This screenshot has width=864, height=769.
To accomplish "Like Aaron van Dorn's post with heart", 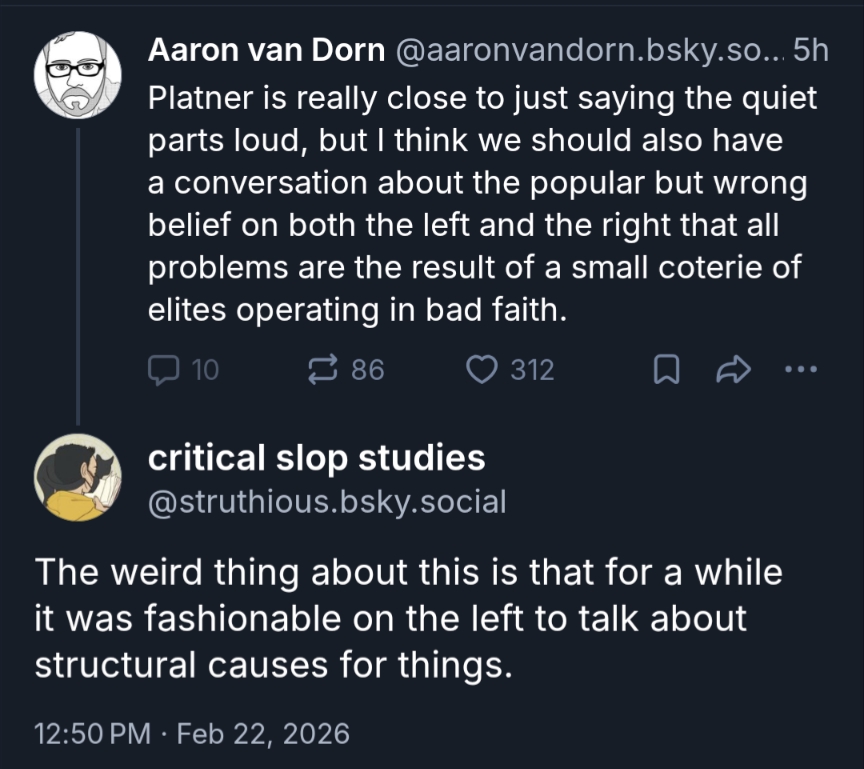I will [484, 370].
